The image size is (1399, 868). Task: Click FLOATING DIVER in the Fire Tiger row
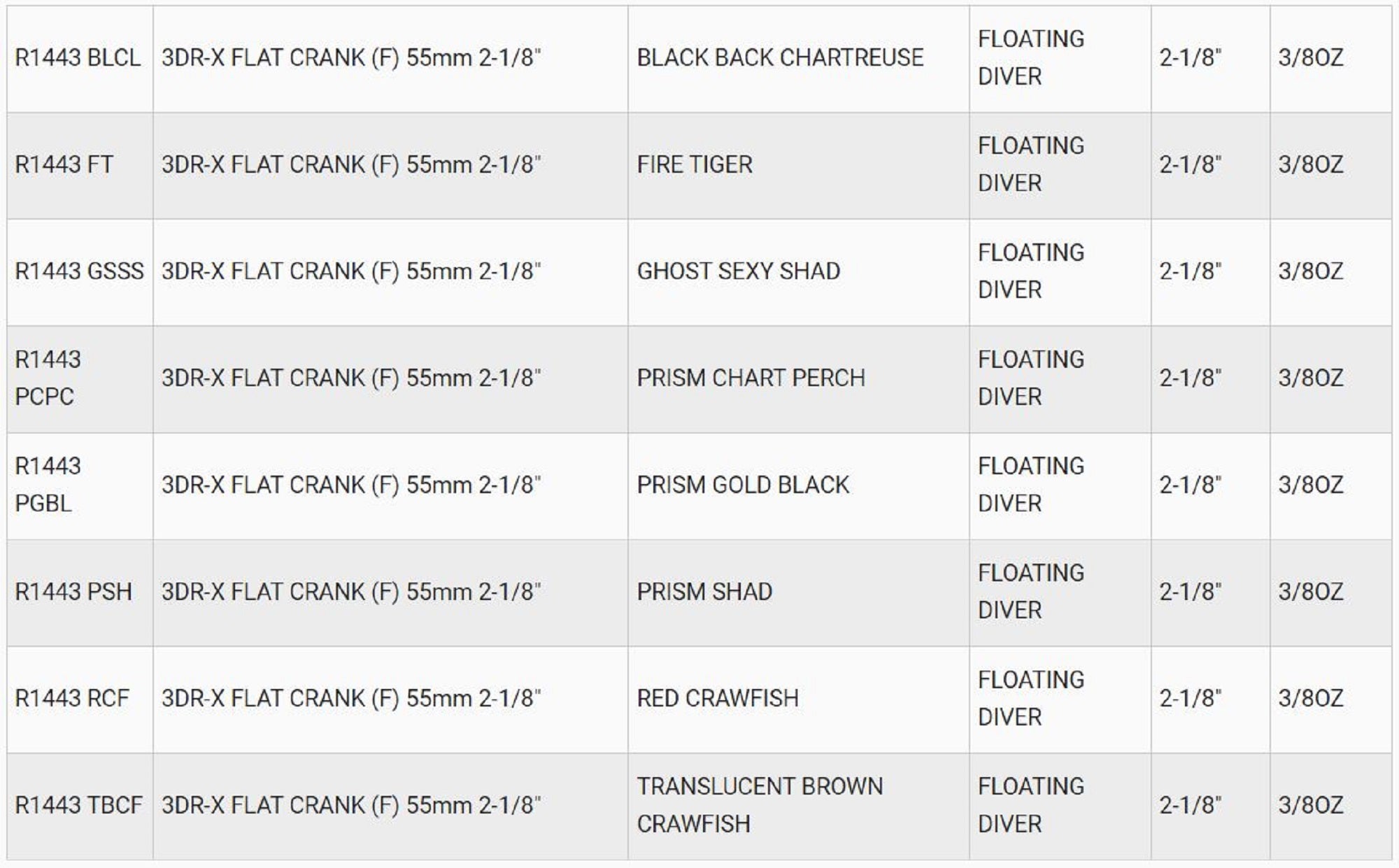point(1030,164)
